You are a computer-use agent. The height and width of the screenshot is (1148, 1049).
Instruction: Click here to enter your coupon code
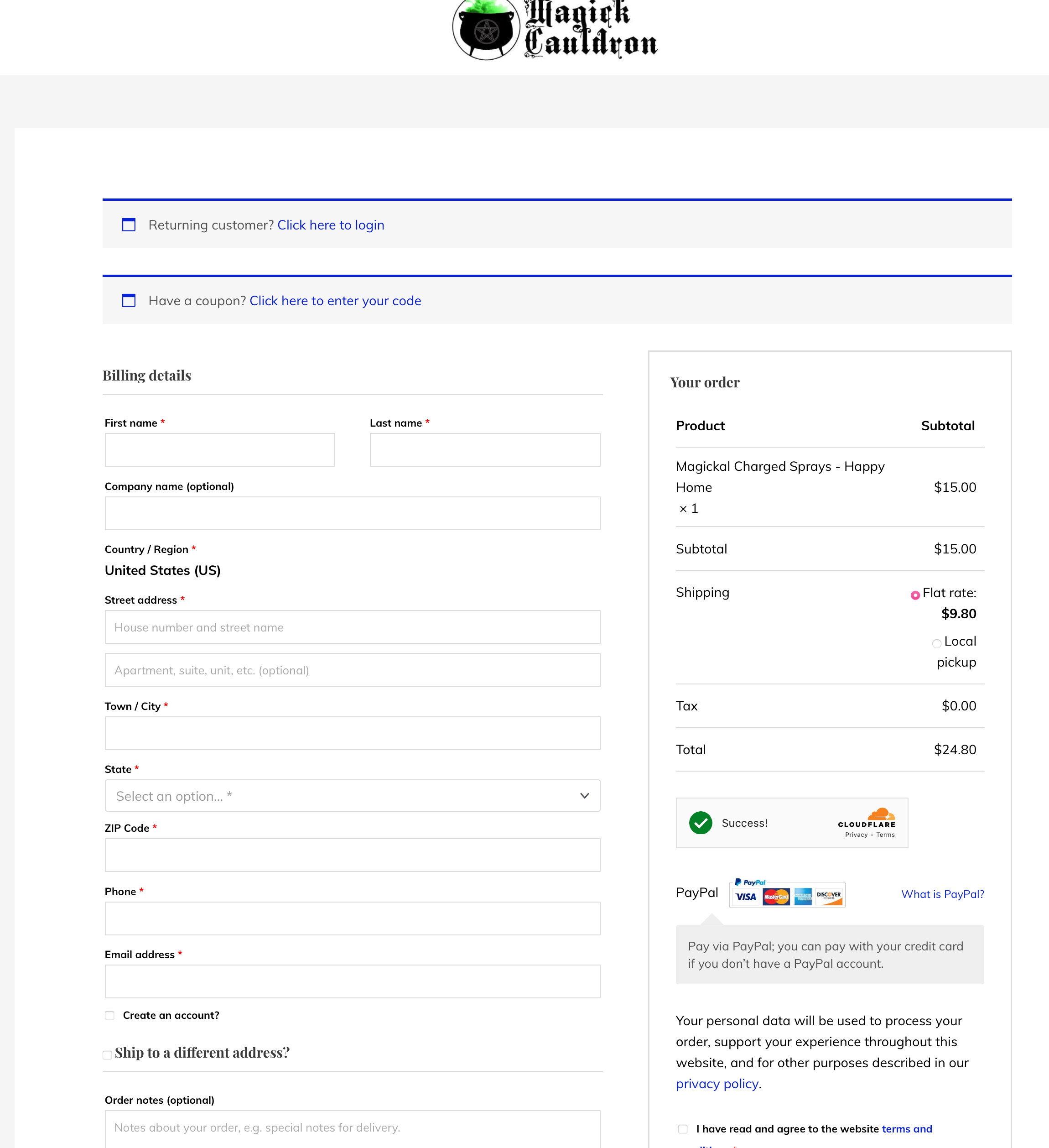click(x=335, y=301)
